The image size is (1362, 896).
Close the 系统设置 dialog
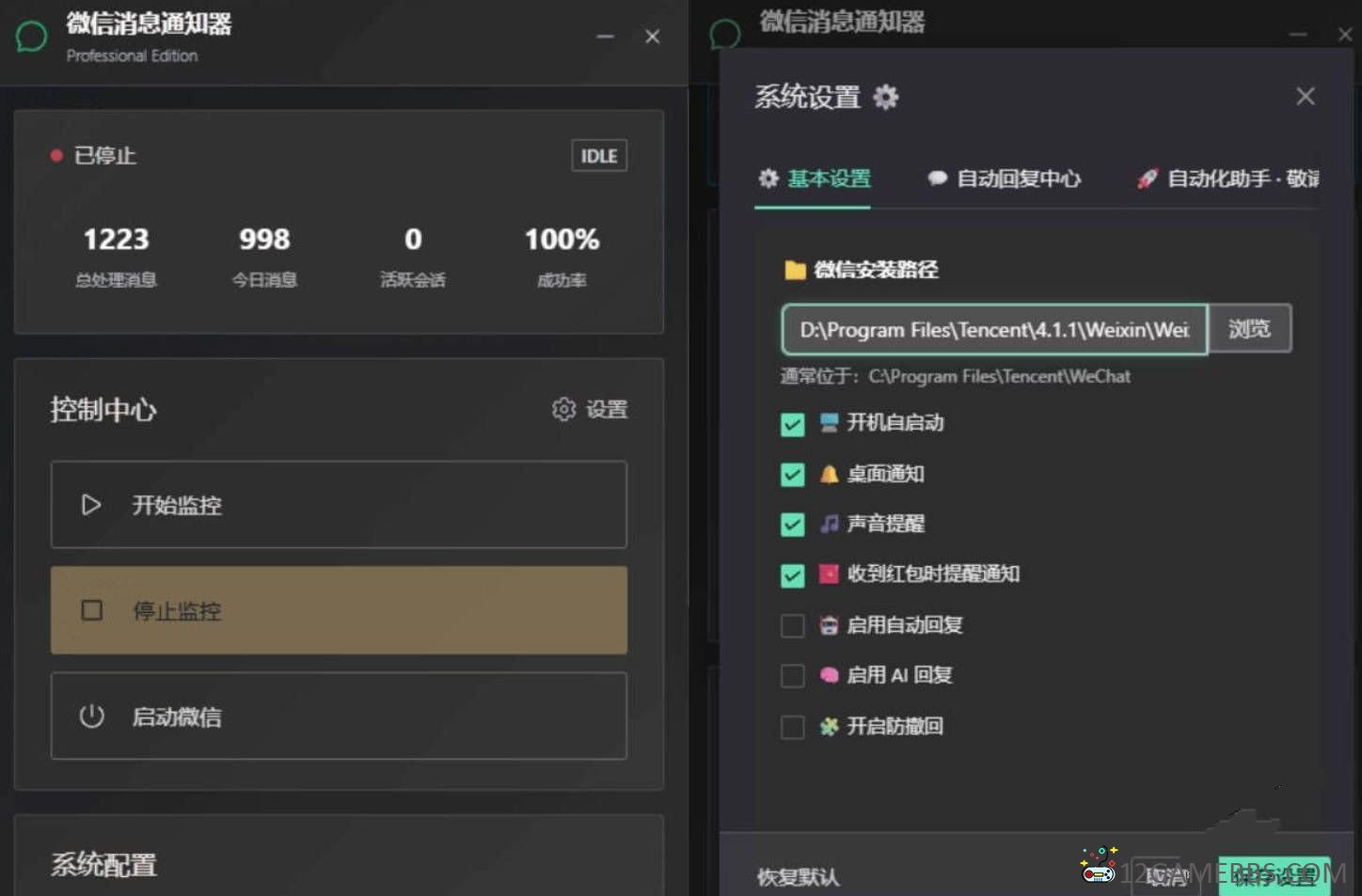[x=1305, y=97]
